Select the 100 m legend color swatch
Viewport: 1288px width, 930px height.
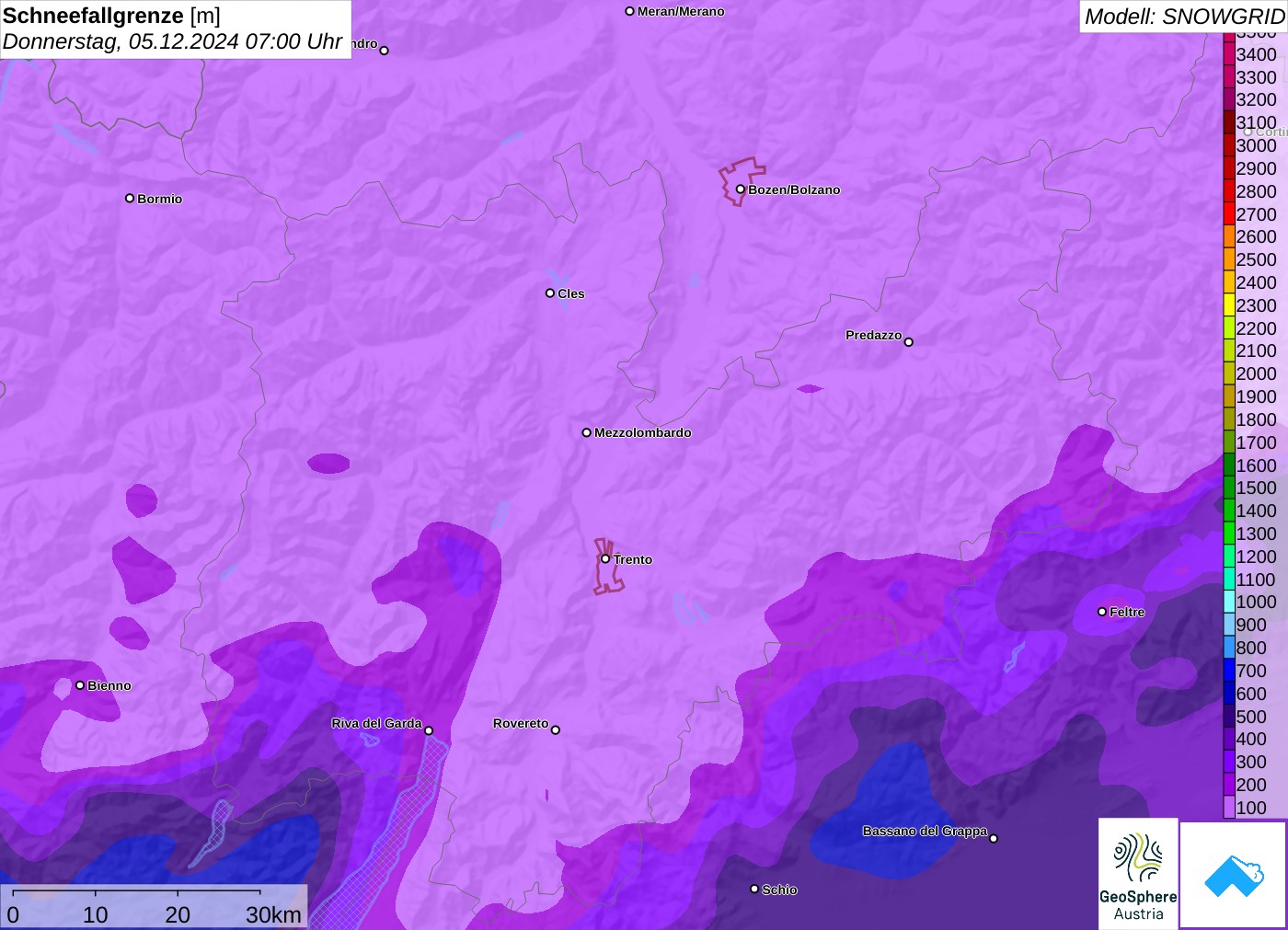click(1229, 808)
